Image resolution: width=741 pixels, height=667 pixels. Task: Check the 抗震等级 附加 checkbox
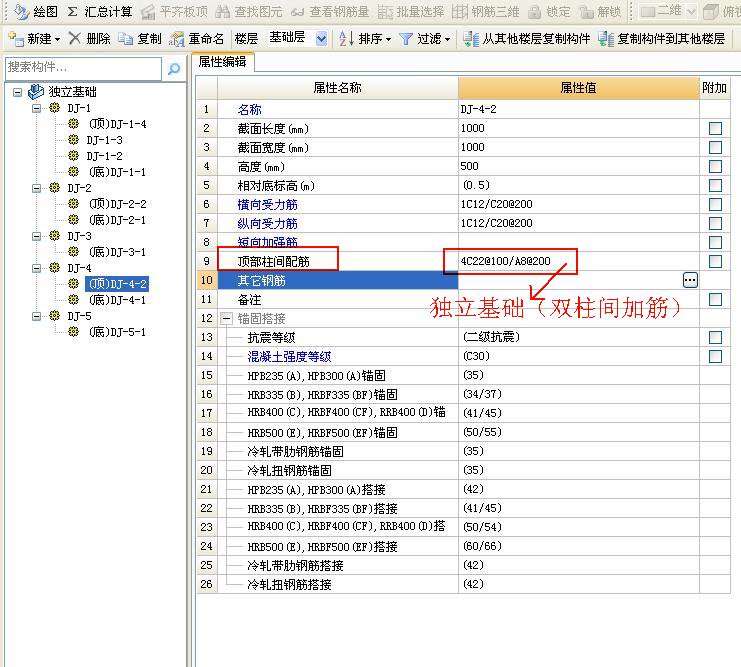[715, 338]
